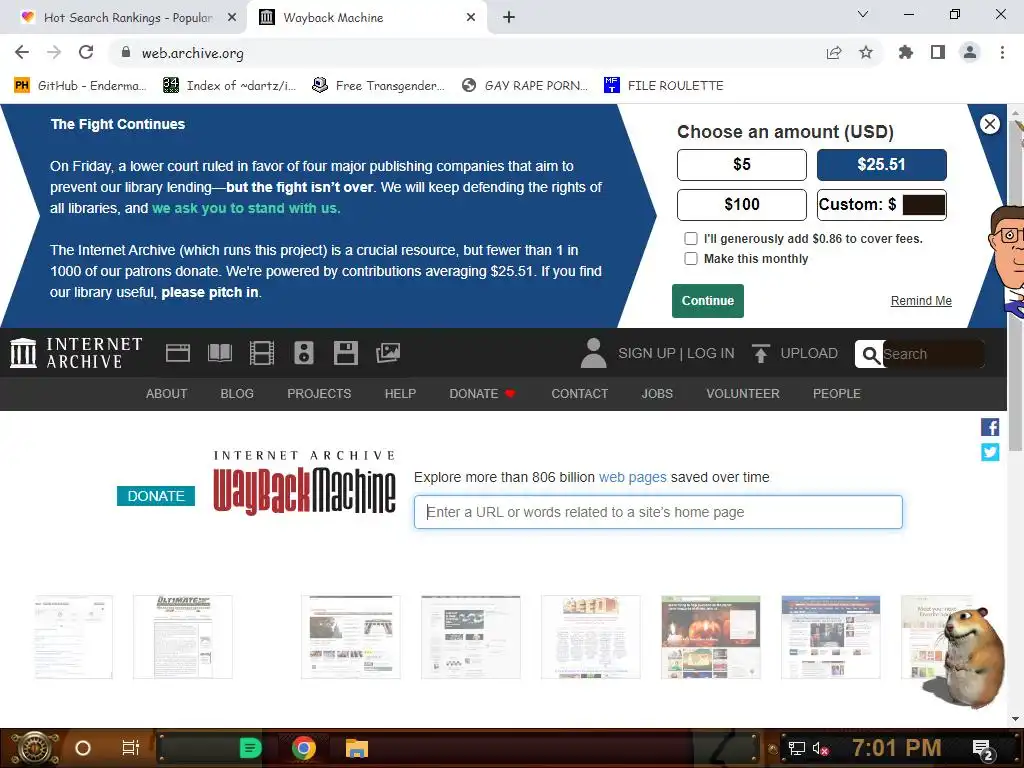1024x768 pixels.
Task: Open Chrome three-dot menu
Action: [x=1002, y=52]
